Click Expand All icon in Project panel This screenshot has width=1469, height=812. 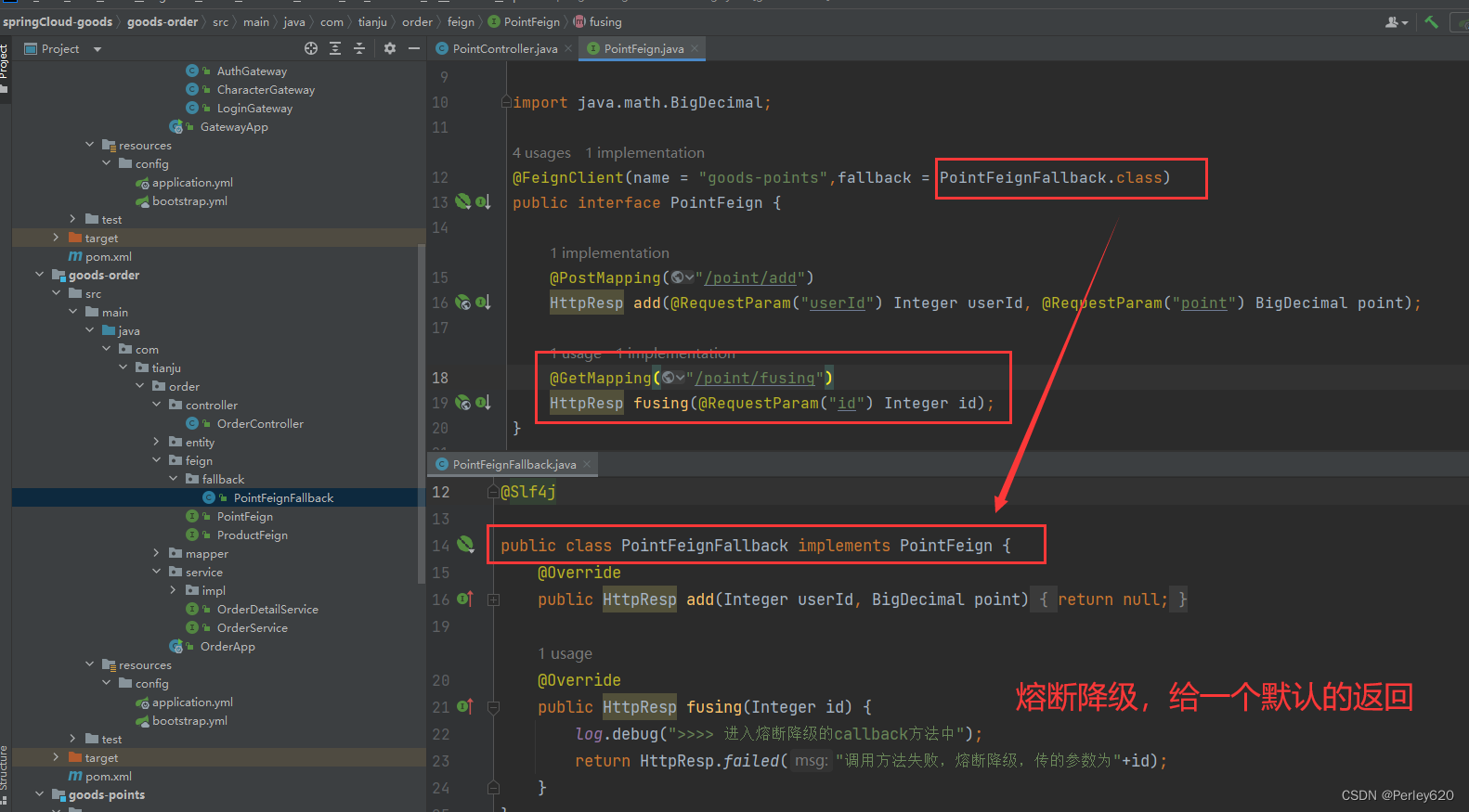(335, 48)
